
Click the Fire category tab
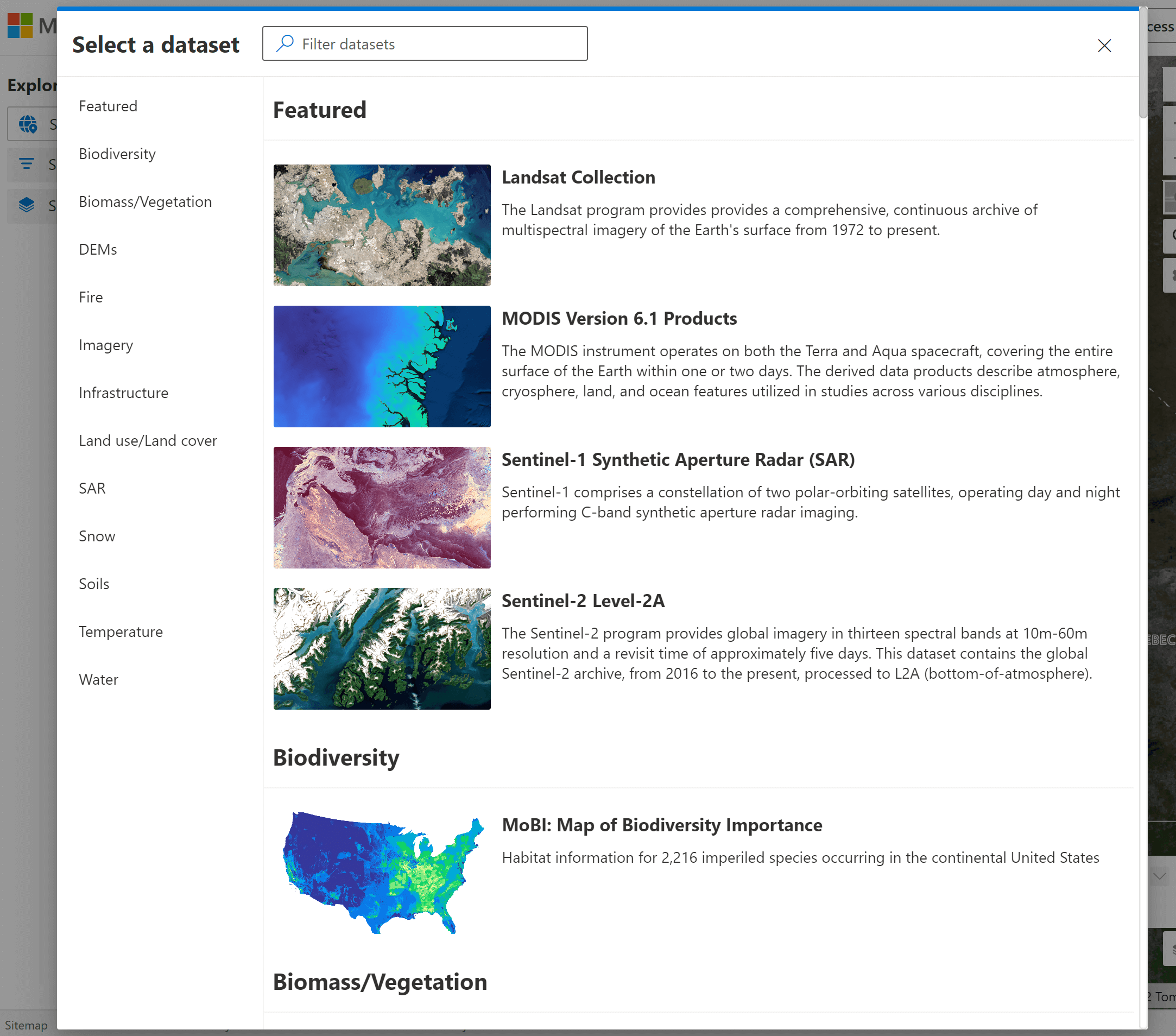tap(91, 296)
